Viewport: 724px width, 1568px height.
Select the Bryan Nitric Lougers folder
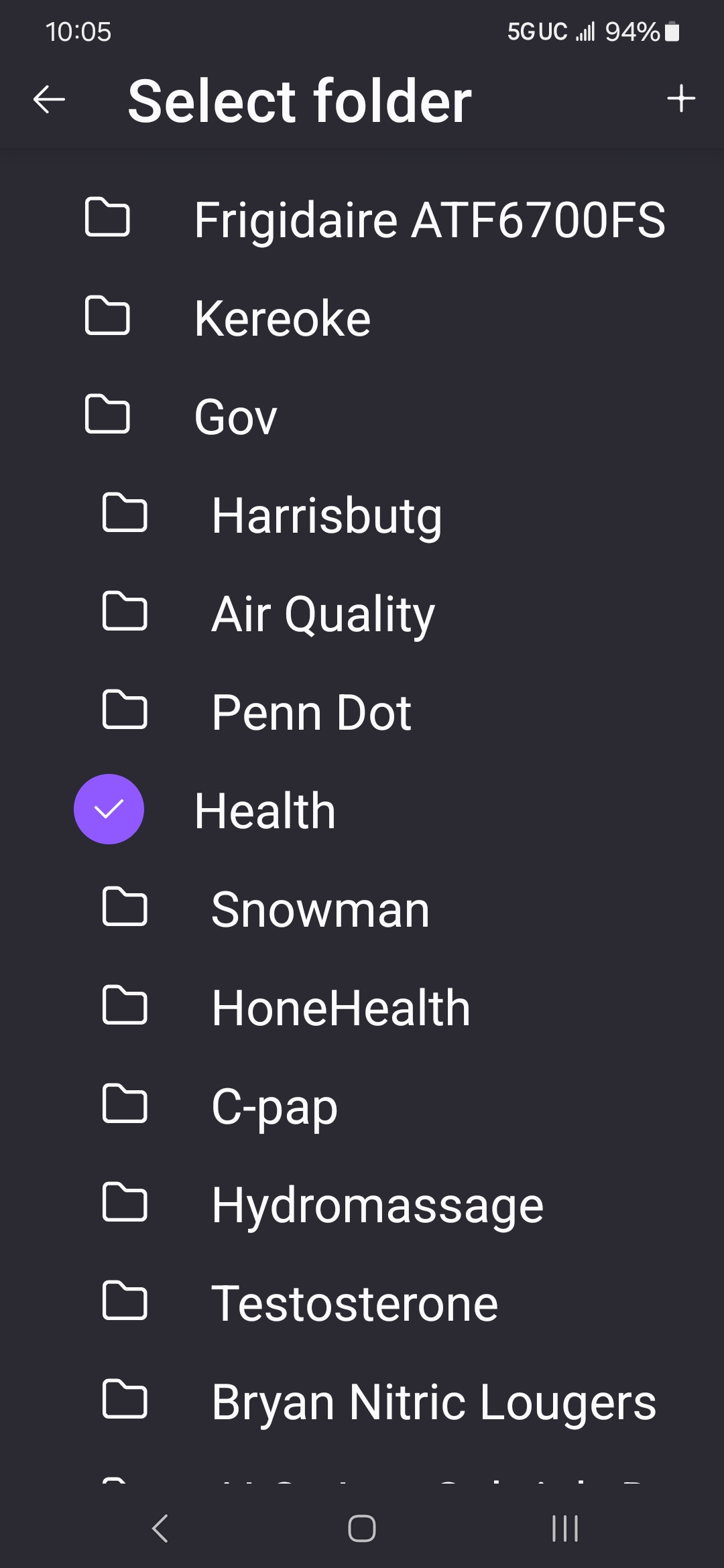[x=362, y=1401]
